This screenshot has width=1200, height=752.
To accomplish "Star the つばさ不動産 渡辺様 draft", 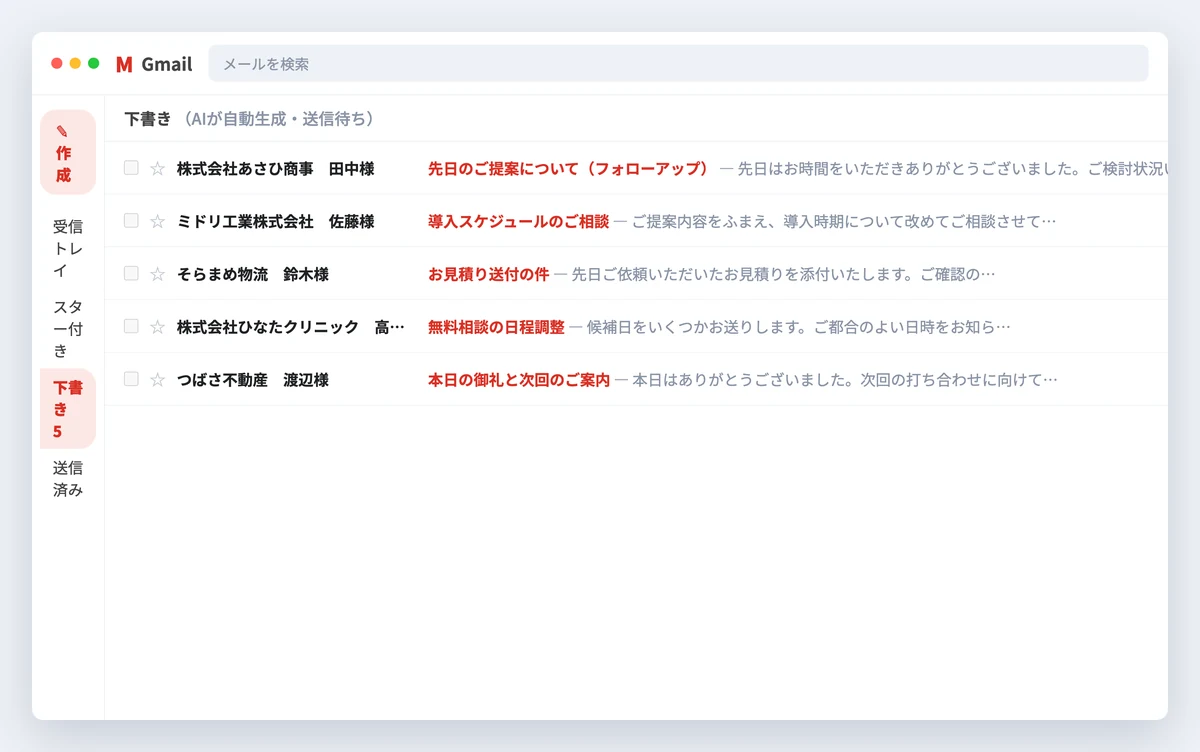I will (157, 380).
